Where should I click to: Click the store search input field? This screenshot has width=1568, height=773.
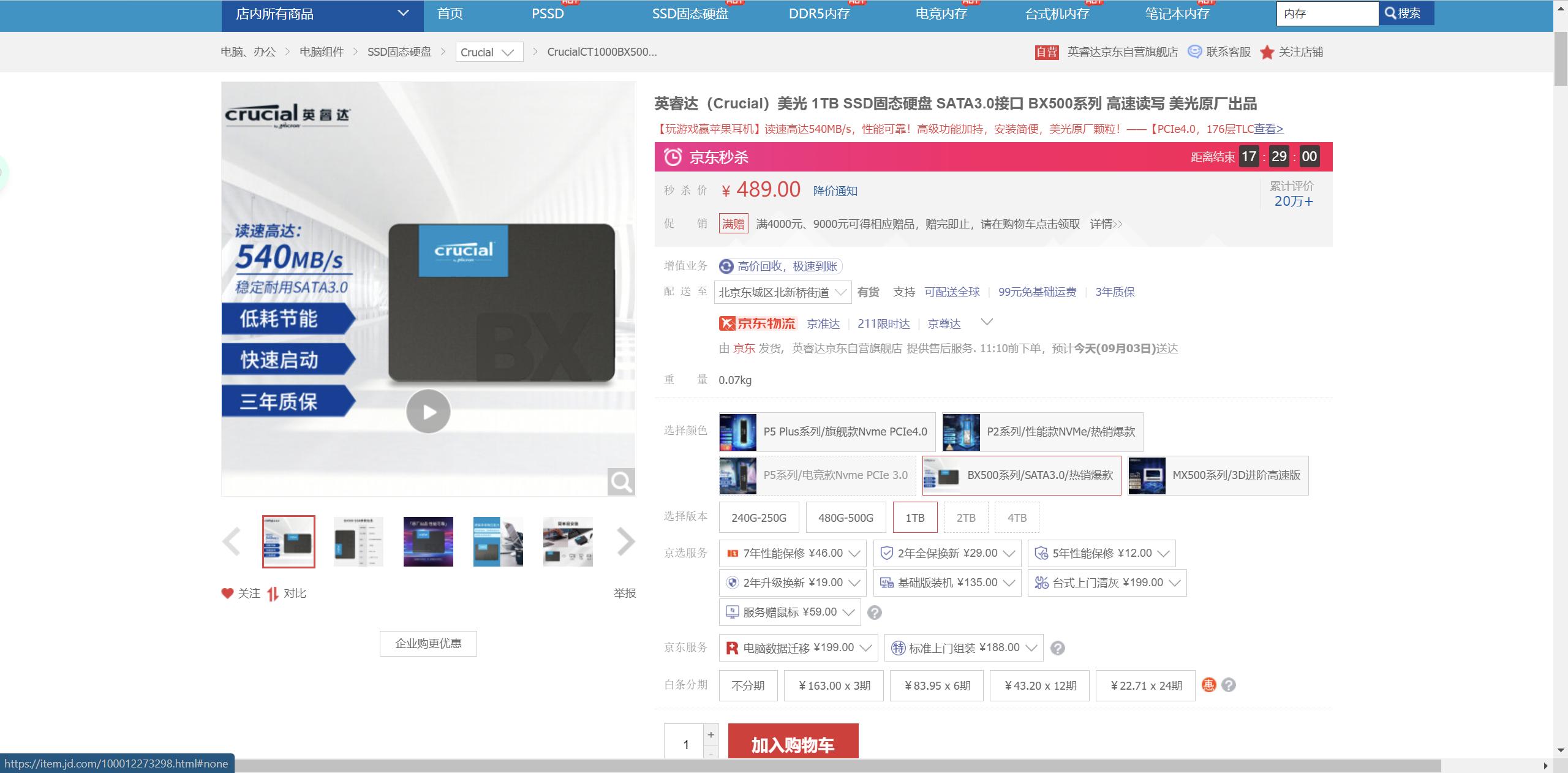point(1327,14)
